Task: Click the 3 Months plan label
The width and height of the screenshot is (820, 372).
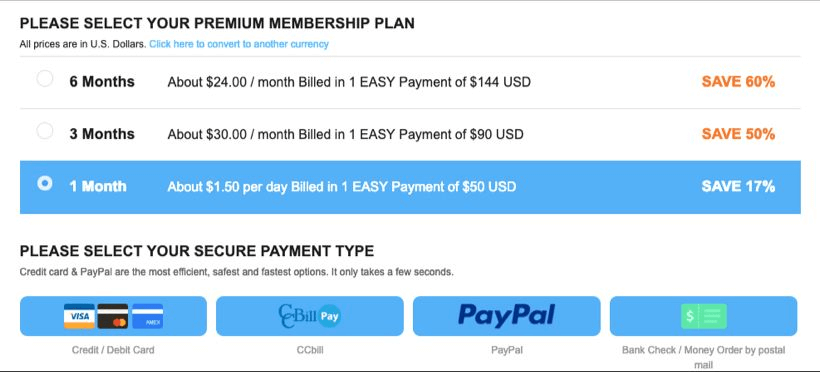Action: 102,134
